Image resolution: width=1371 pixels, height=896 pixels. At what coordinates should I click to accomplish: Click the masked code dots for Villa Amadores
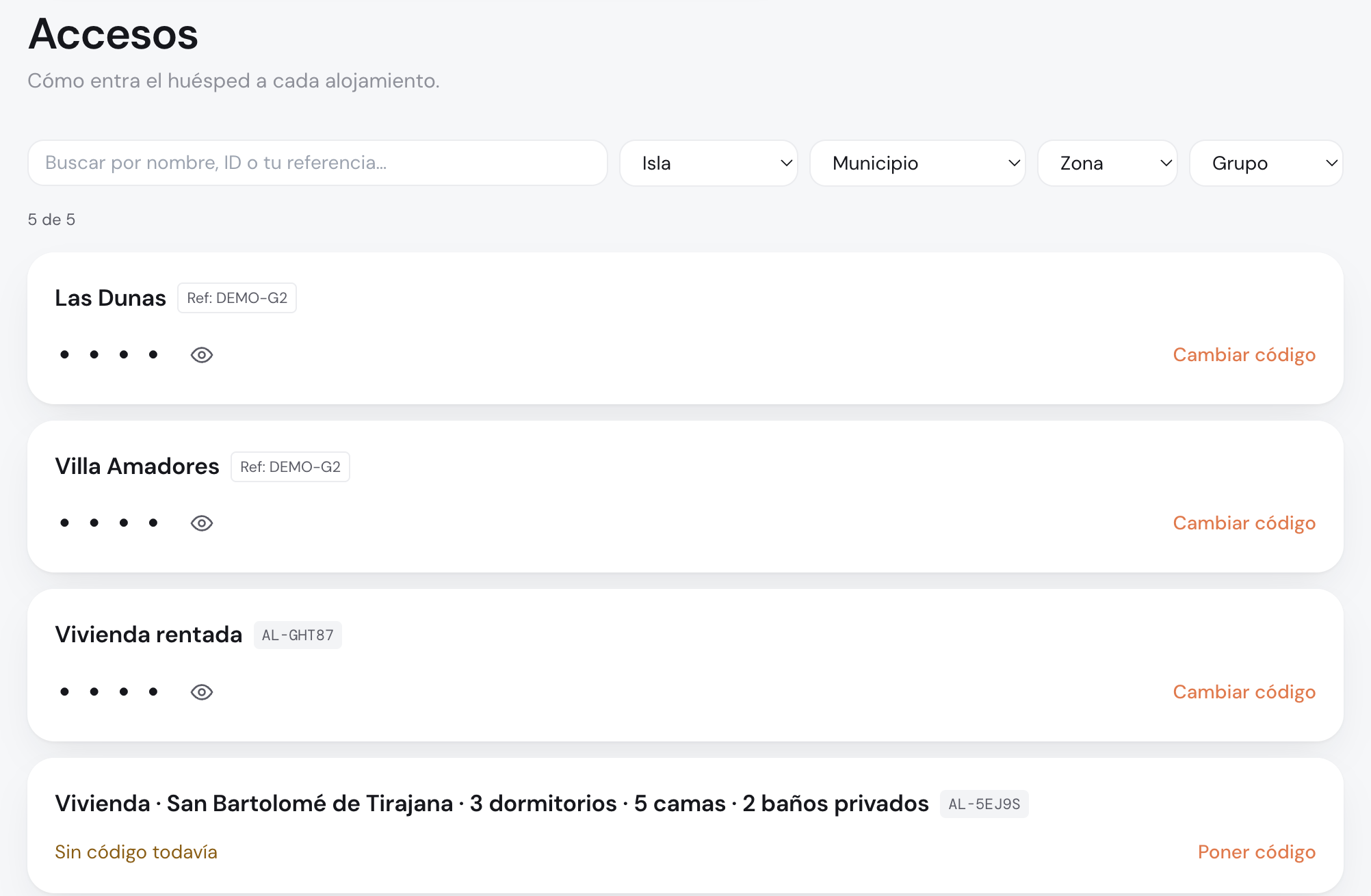point(109,523)
